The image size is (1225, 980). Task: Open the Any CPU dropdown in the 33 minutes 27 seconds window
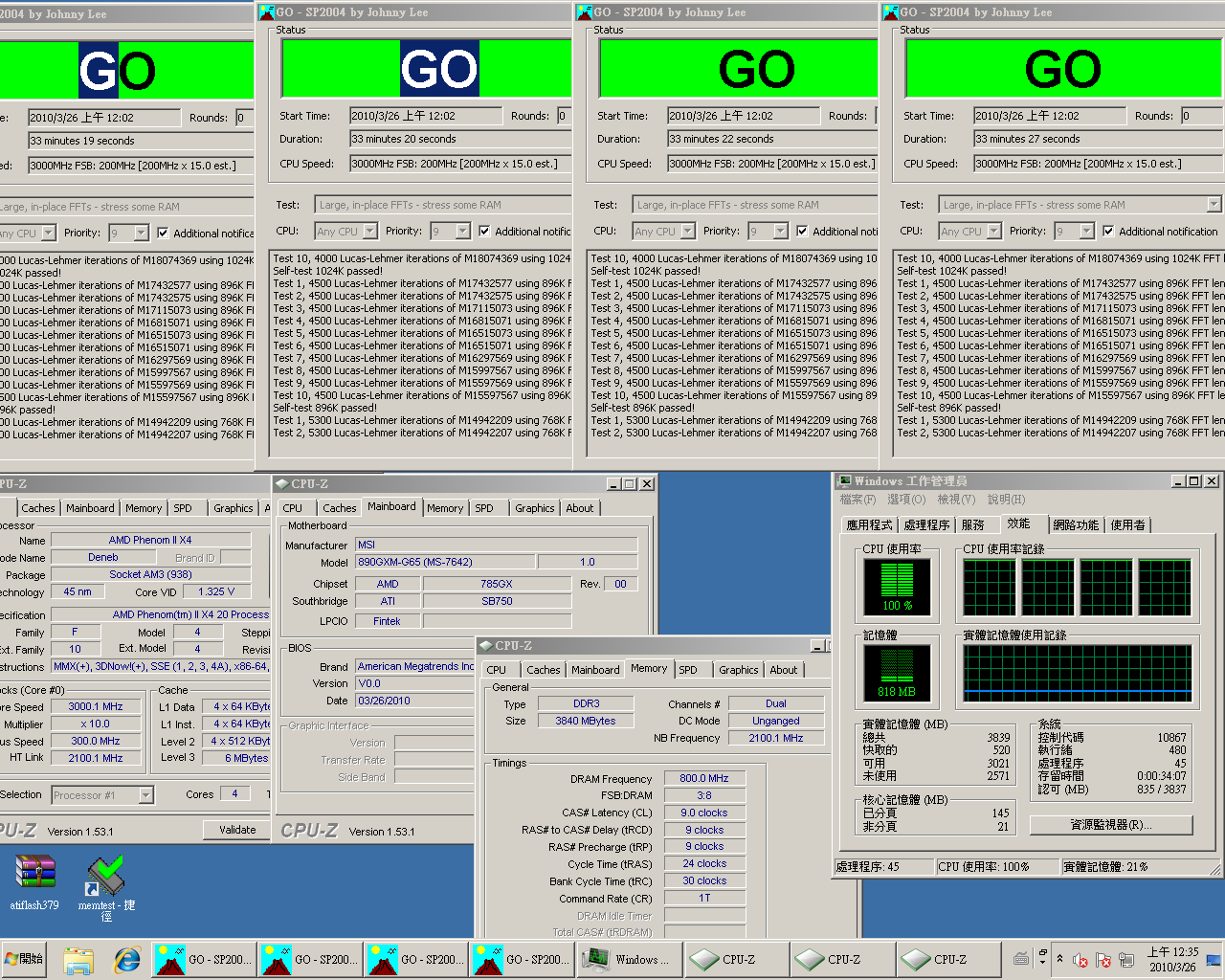tap(992, 232)
